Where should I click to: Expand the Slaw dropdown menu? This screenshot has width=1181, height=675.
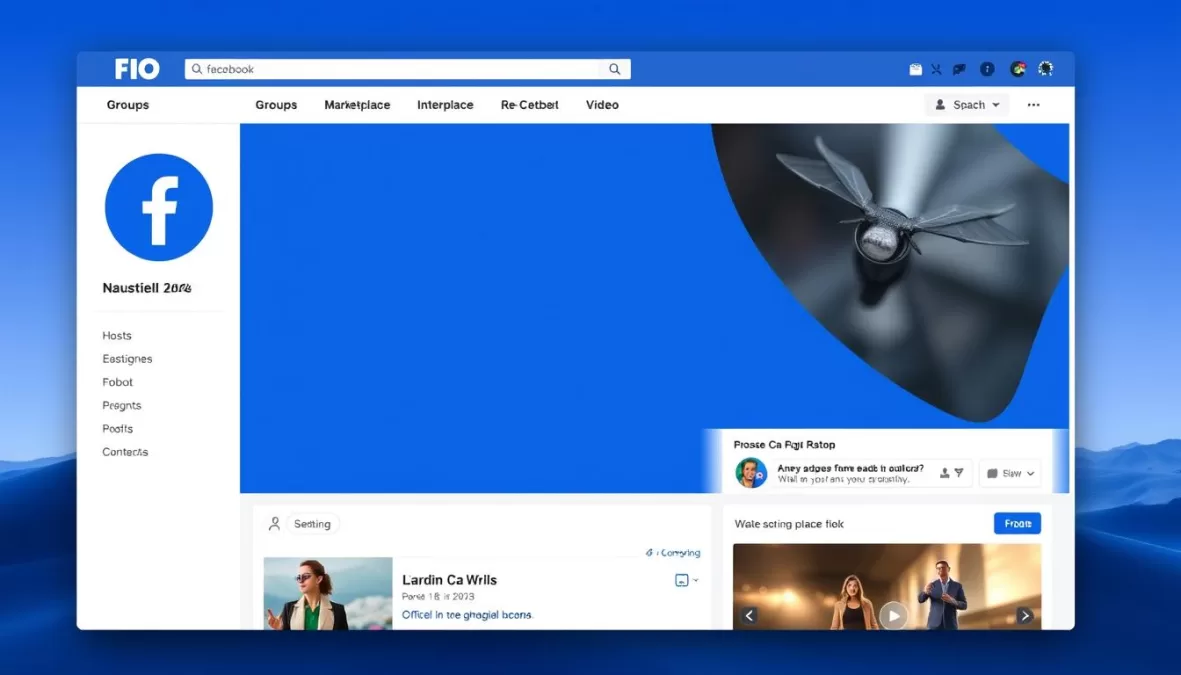pos(1010,472)
